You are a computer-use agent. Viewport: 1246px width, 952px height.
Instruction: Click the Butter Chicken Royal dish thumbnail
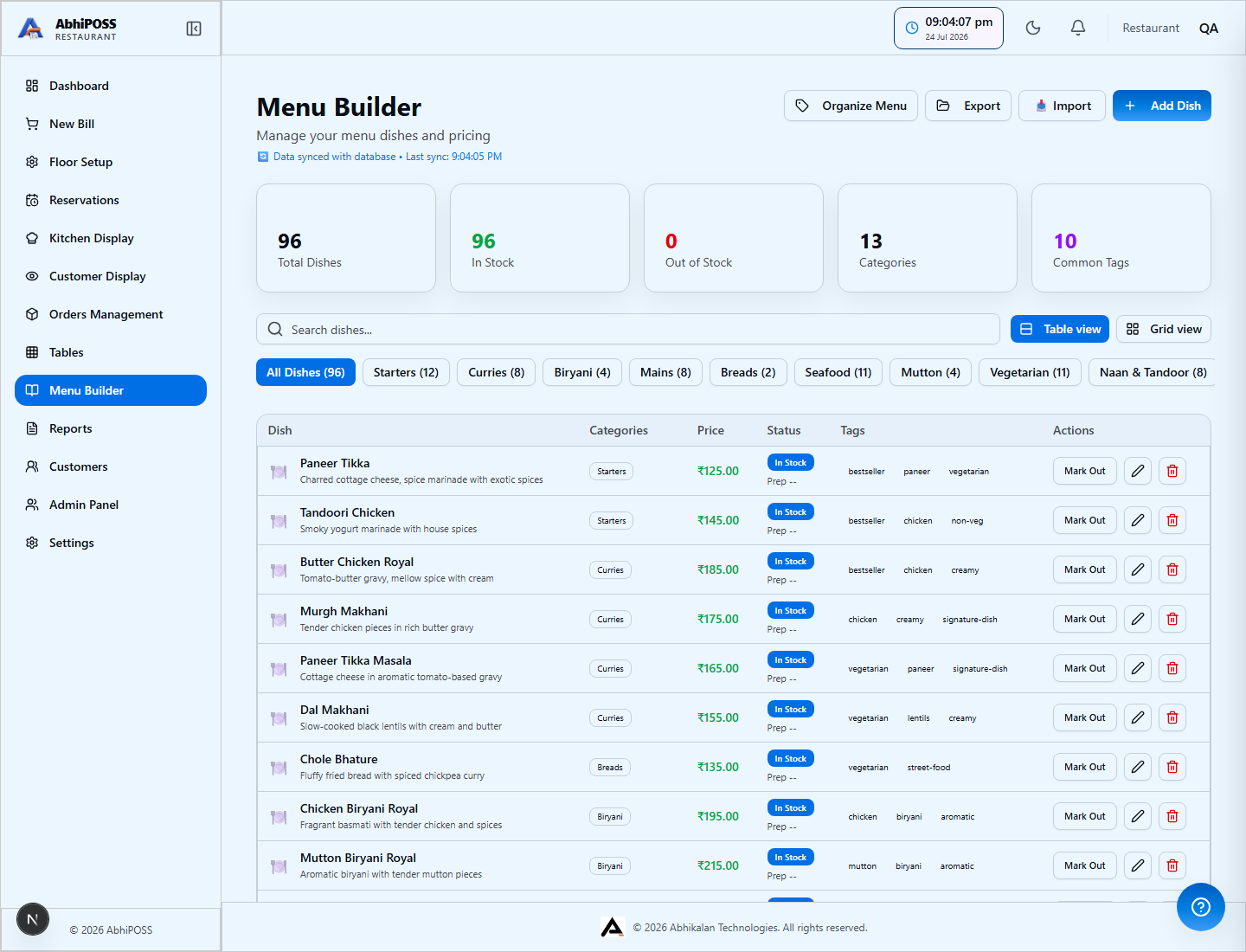[x=279, y=570]
